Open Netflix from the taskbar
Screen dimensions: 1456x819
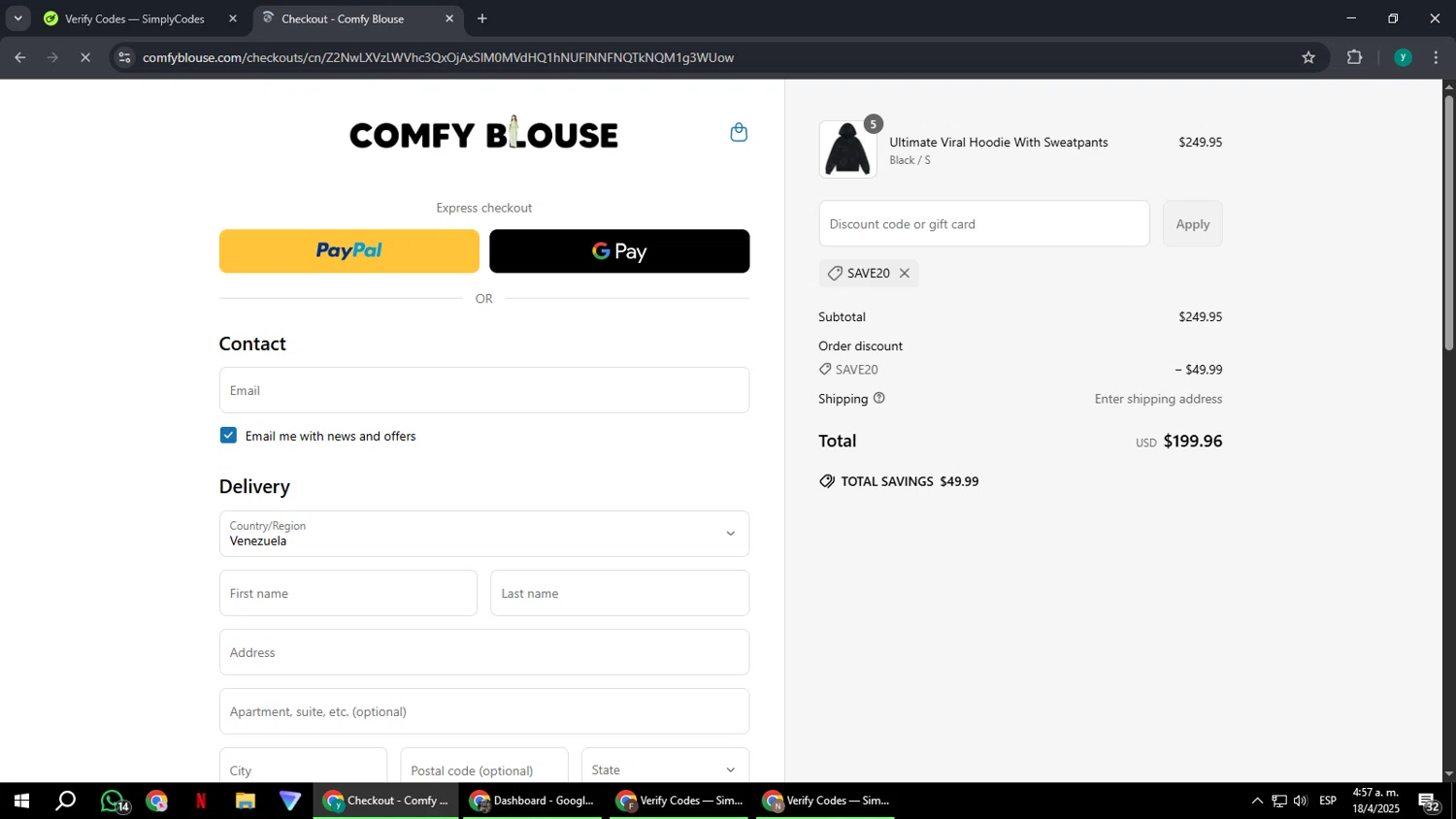point(201,801)
